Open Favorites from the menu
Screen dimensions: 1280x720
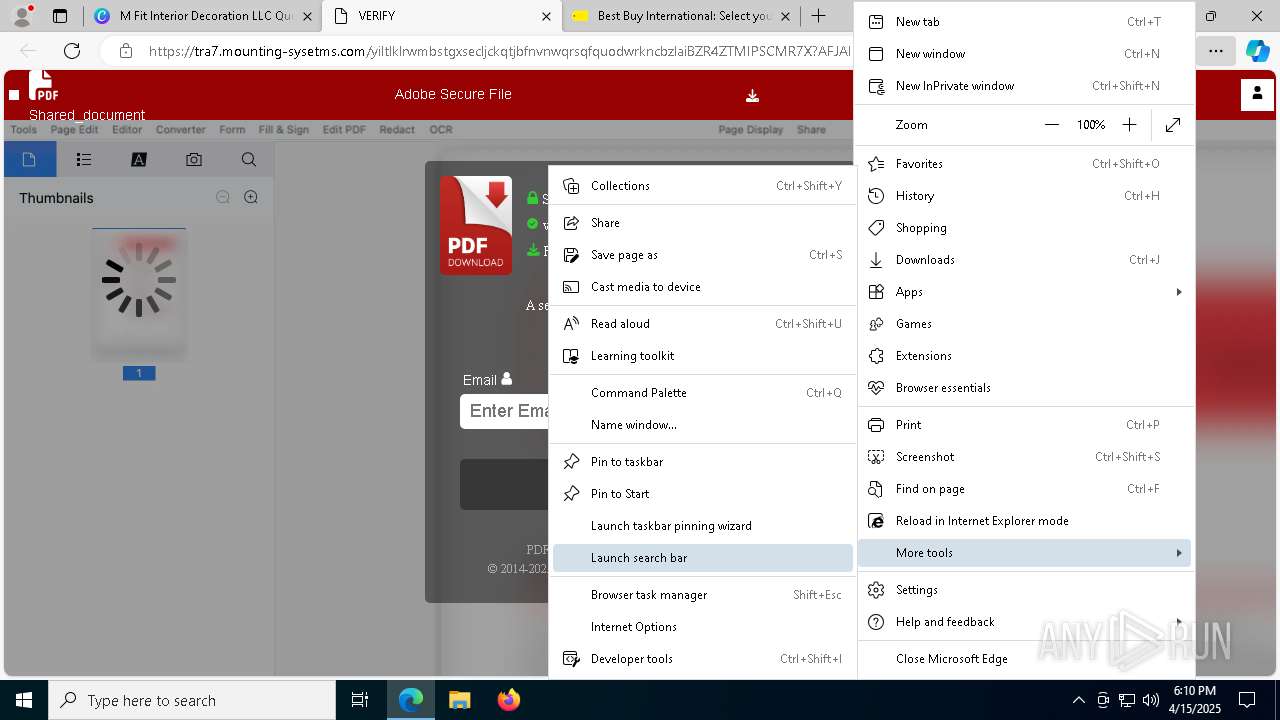click(x=1026, y=164)
